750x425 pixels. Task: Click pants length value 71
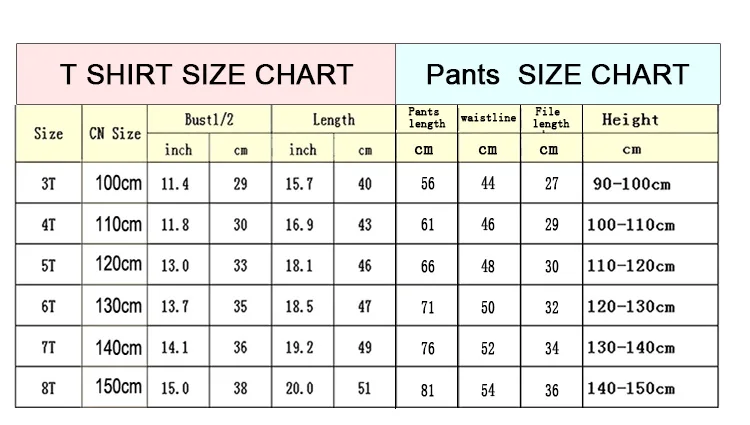coord(427,306)
